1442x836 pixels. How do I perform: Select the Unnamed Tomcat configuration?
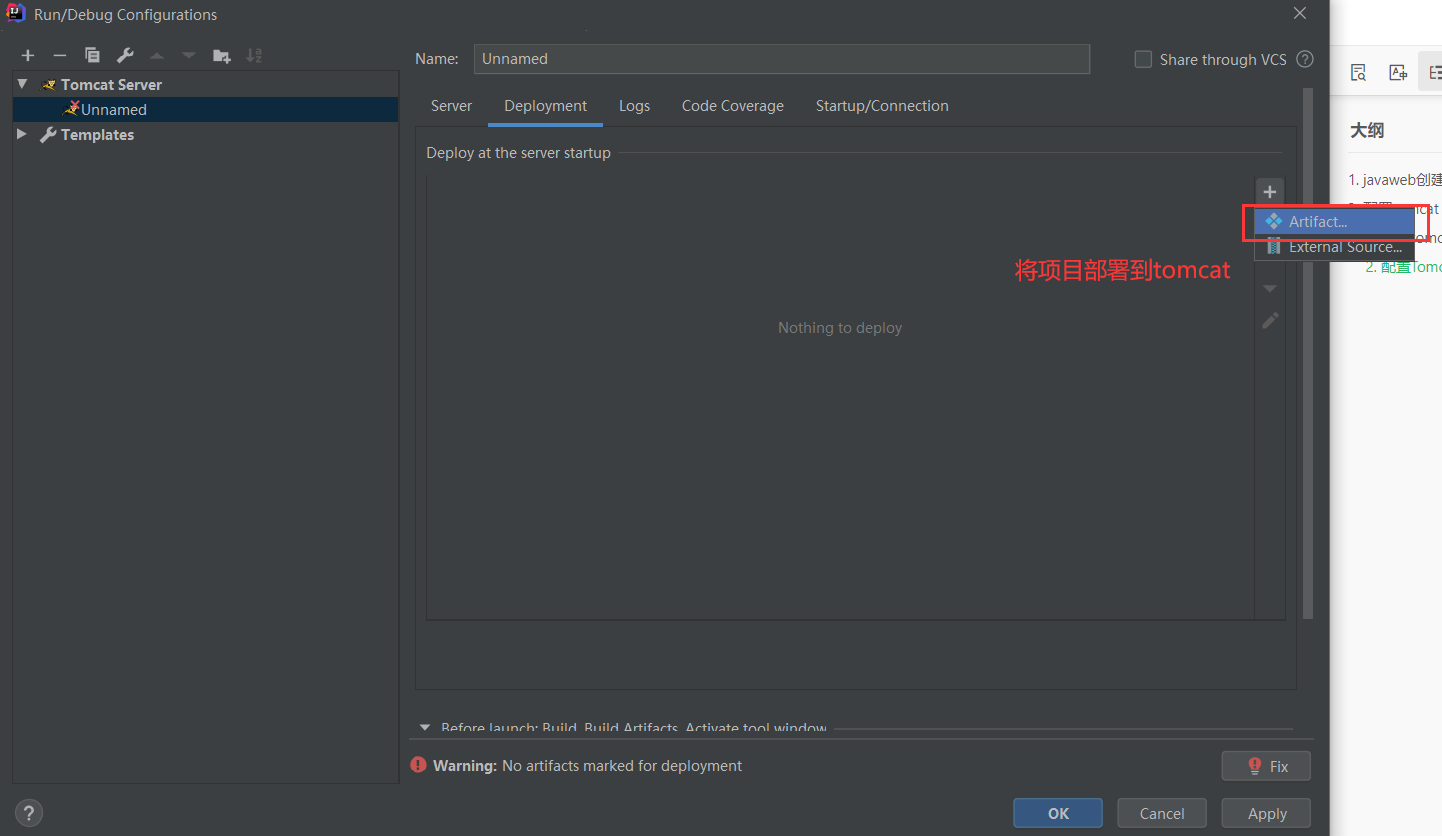(205, 109)
